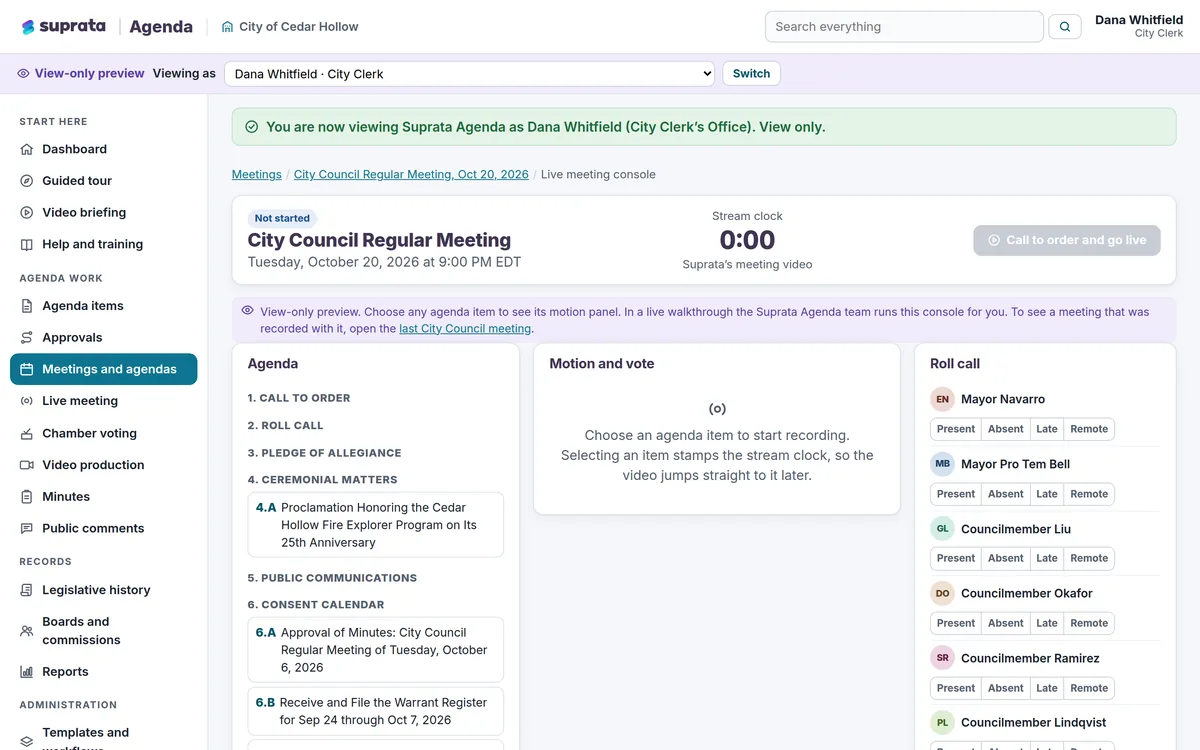The height and width of the screenshot is (750, 1200).
Task: Click the Boards and commissions people icon
Action: click(27, 631)
